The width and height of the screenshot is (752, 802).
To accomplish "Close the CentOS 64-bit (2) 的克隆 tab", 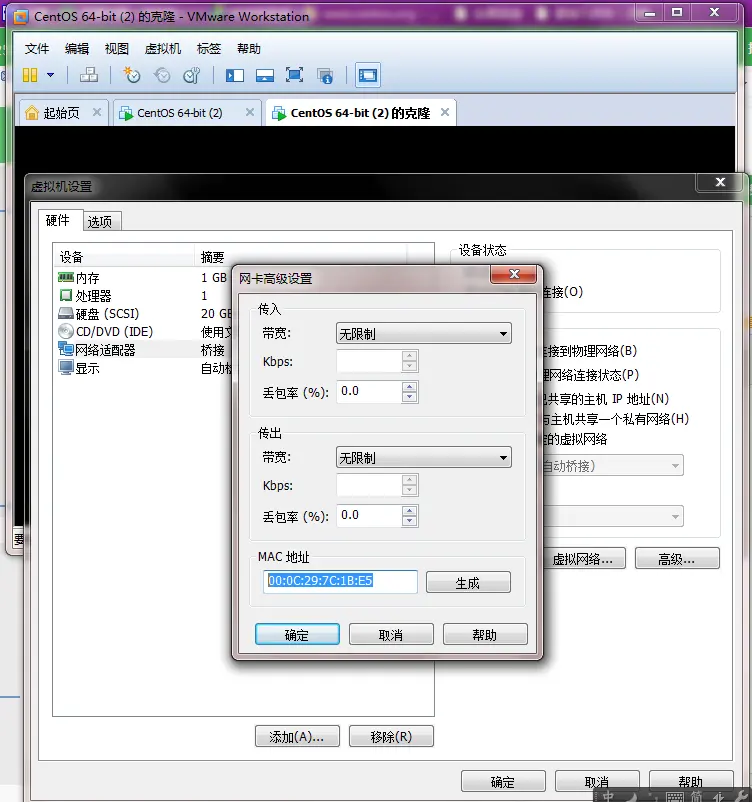I will [445, 112].
